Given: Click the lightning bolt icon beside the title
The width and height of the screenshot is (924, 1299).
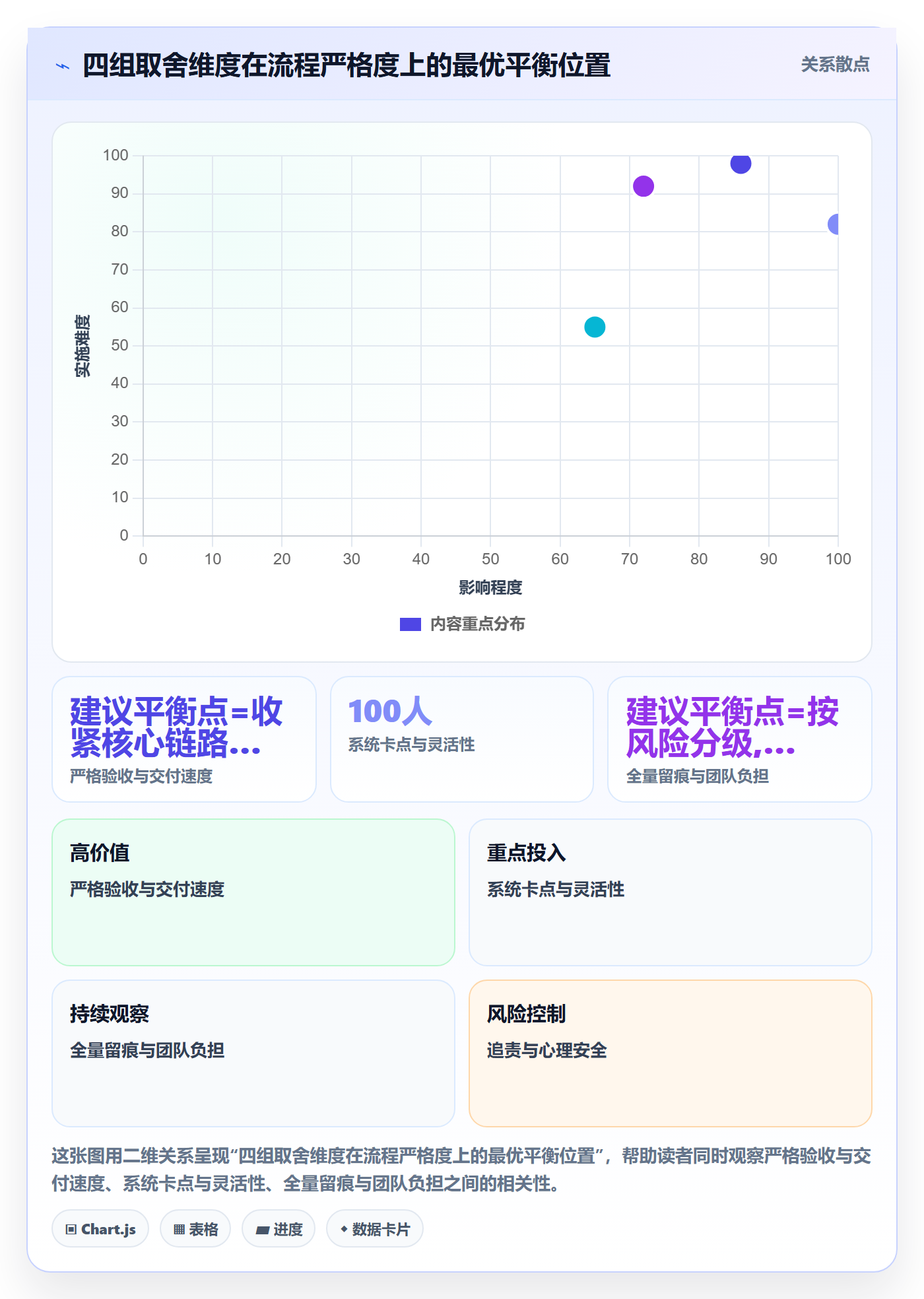Looking at the screenshot, I should (63, 66).
